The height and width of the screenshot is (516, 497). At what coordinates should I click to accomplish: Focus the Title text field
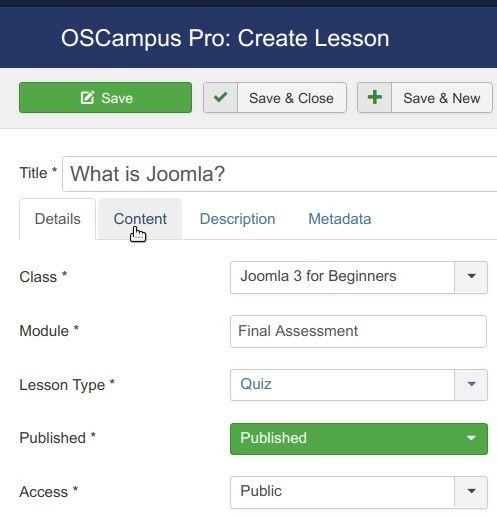pyautogui.click(x=279, y=174)
